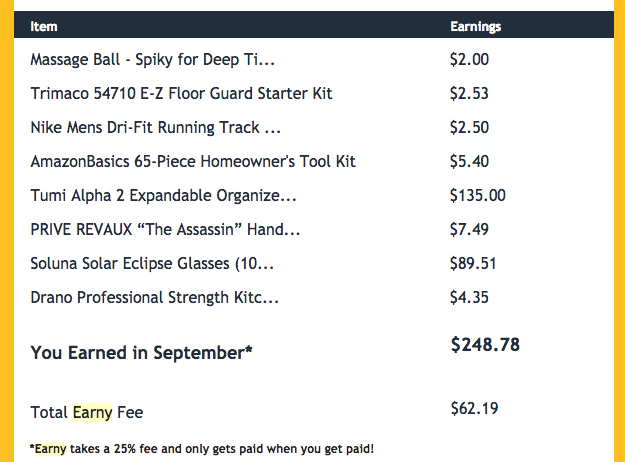
Task: Select the $89.51 earnings value
Action: coord(474,263)
